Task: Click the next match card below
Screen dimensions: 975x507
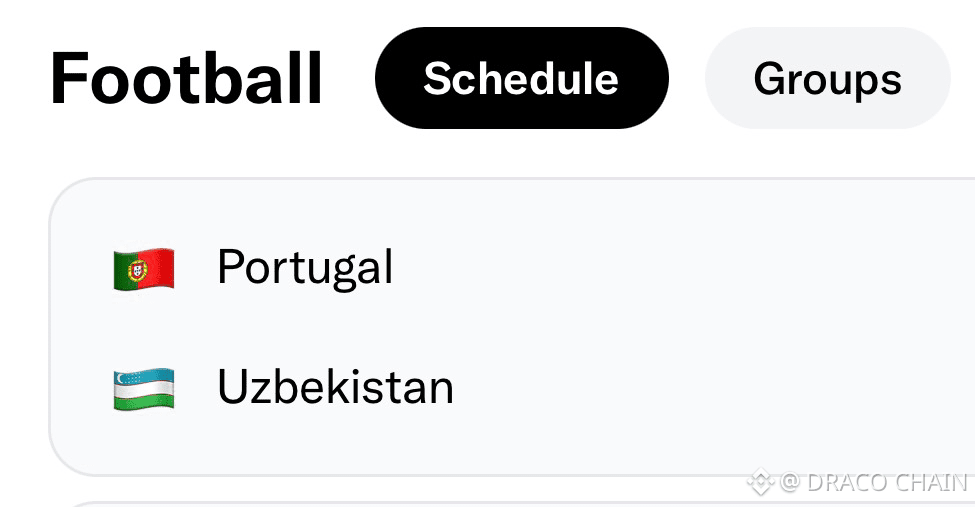Action: click(512, 504)
